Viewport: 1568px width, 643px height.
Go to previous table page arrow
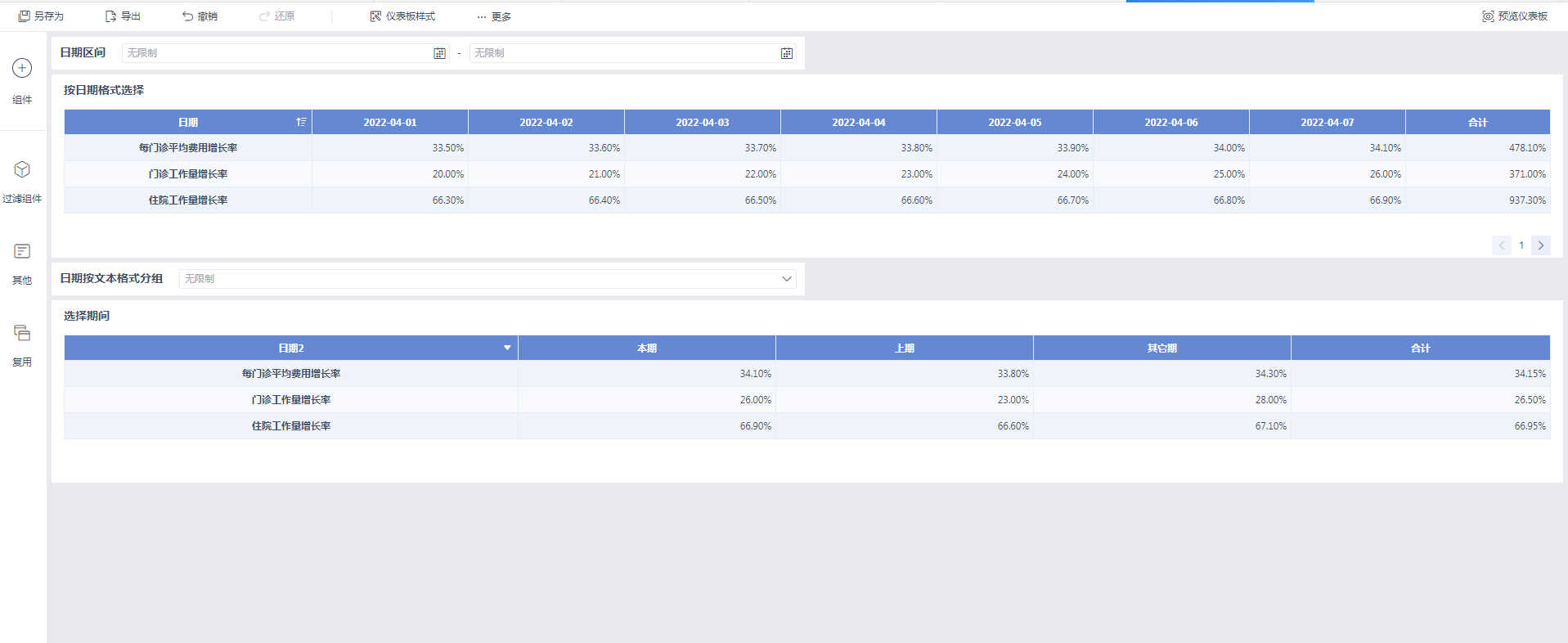(x=1502, y=245)
